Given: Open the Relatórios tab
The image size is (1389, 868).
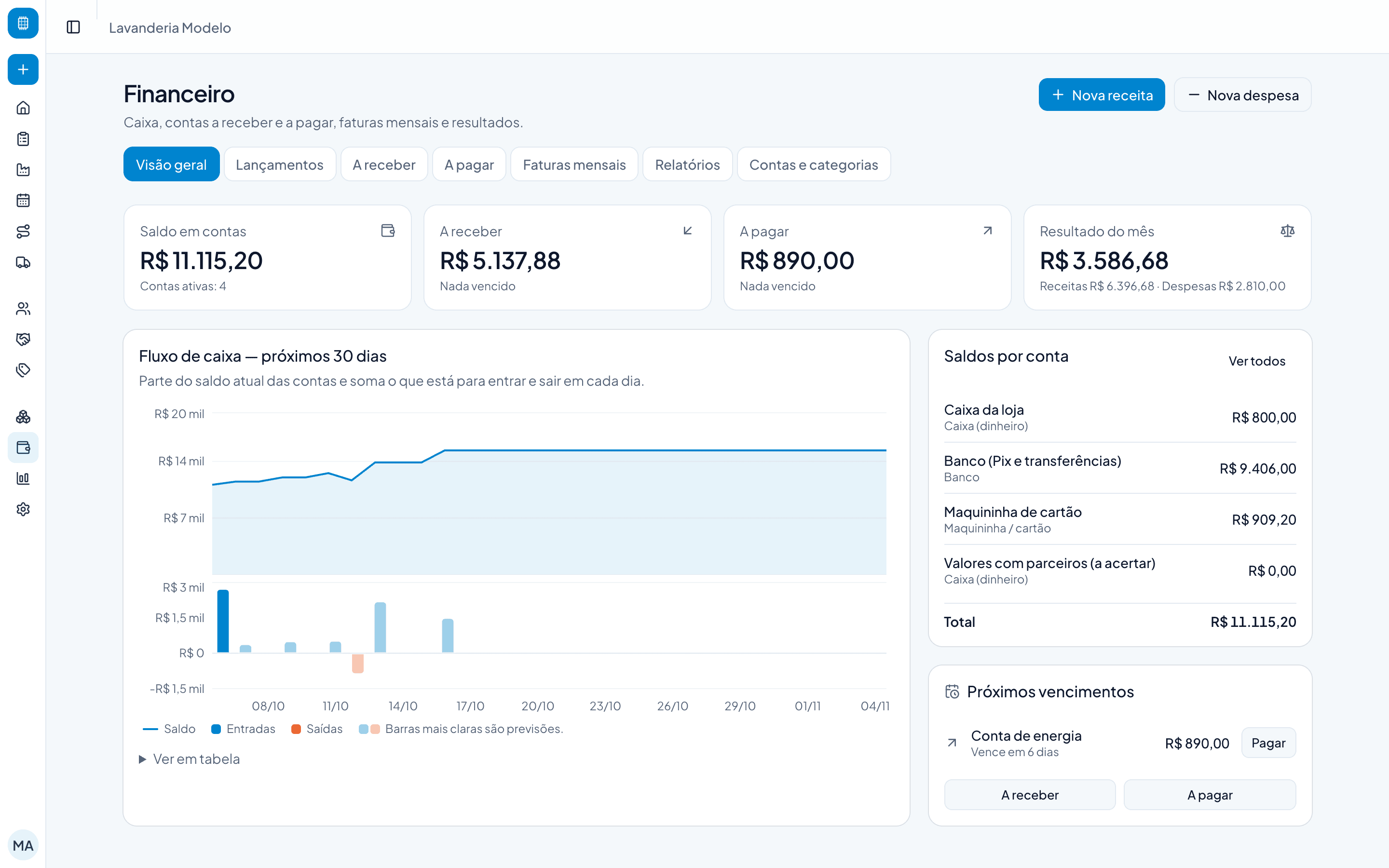Looking at the screenshot, I should (x=687, y=164).
